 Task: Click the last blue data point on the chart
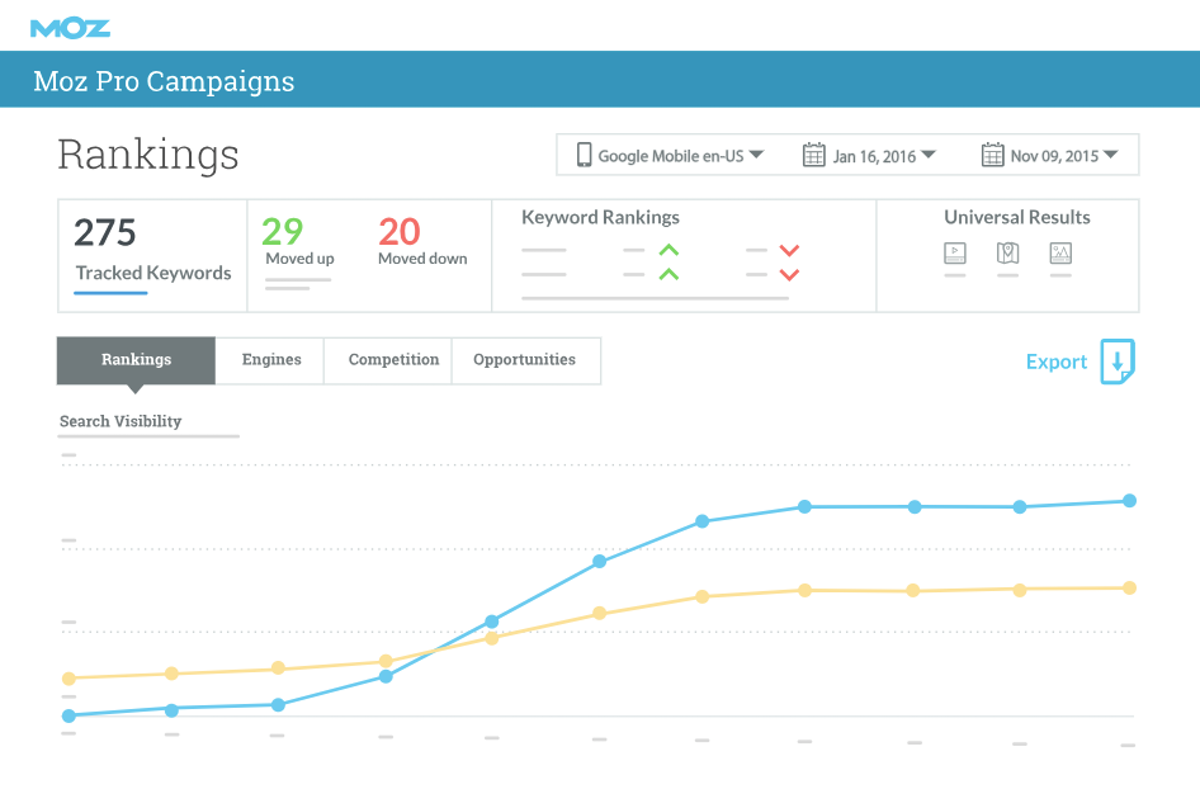[x=1128, y=501]
